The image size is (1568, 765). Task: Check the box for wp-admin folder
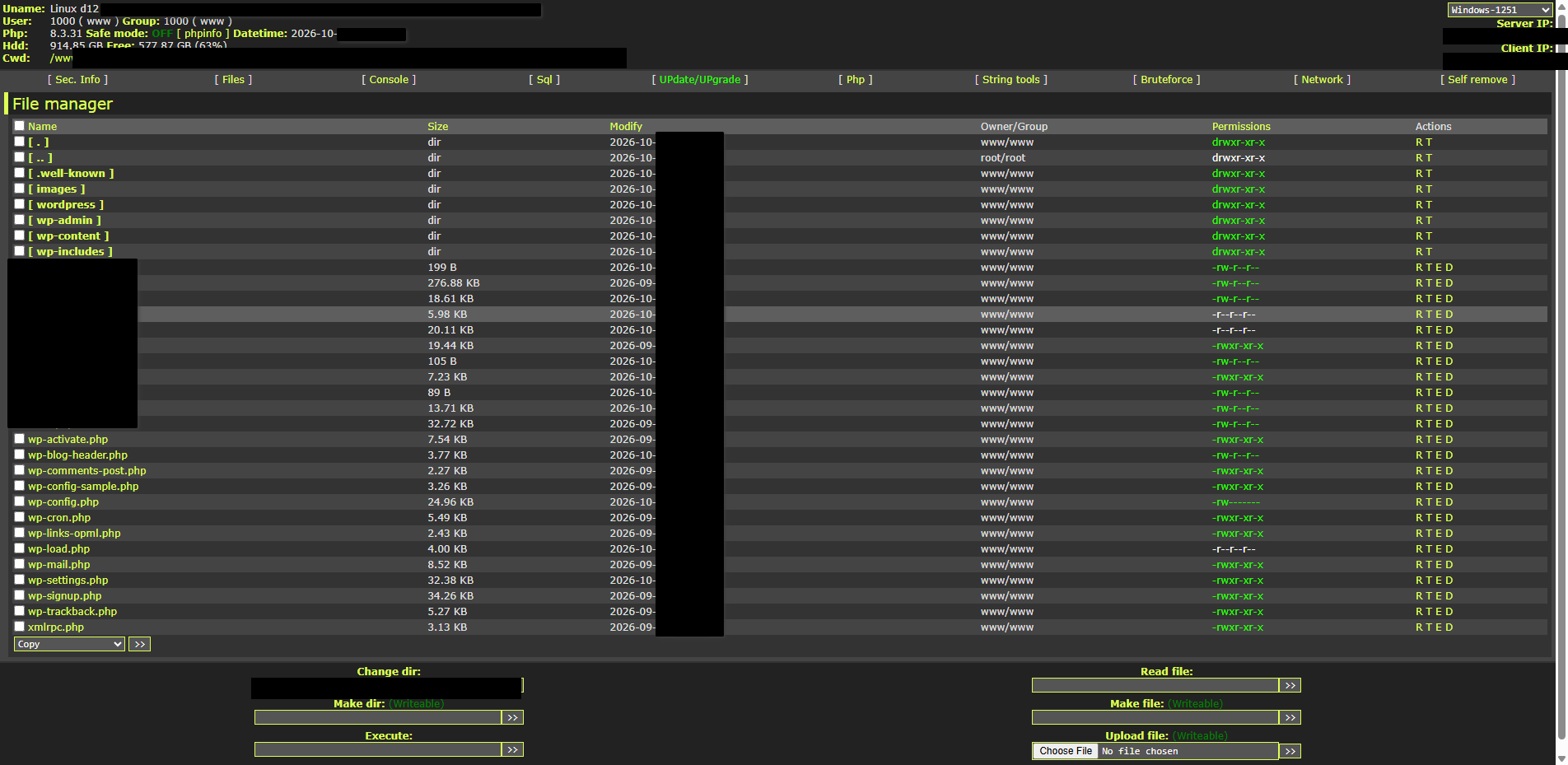19,220
